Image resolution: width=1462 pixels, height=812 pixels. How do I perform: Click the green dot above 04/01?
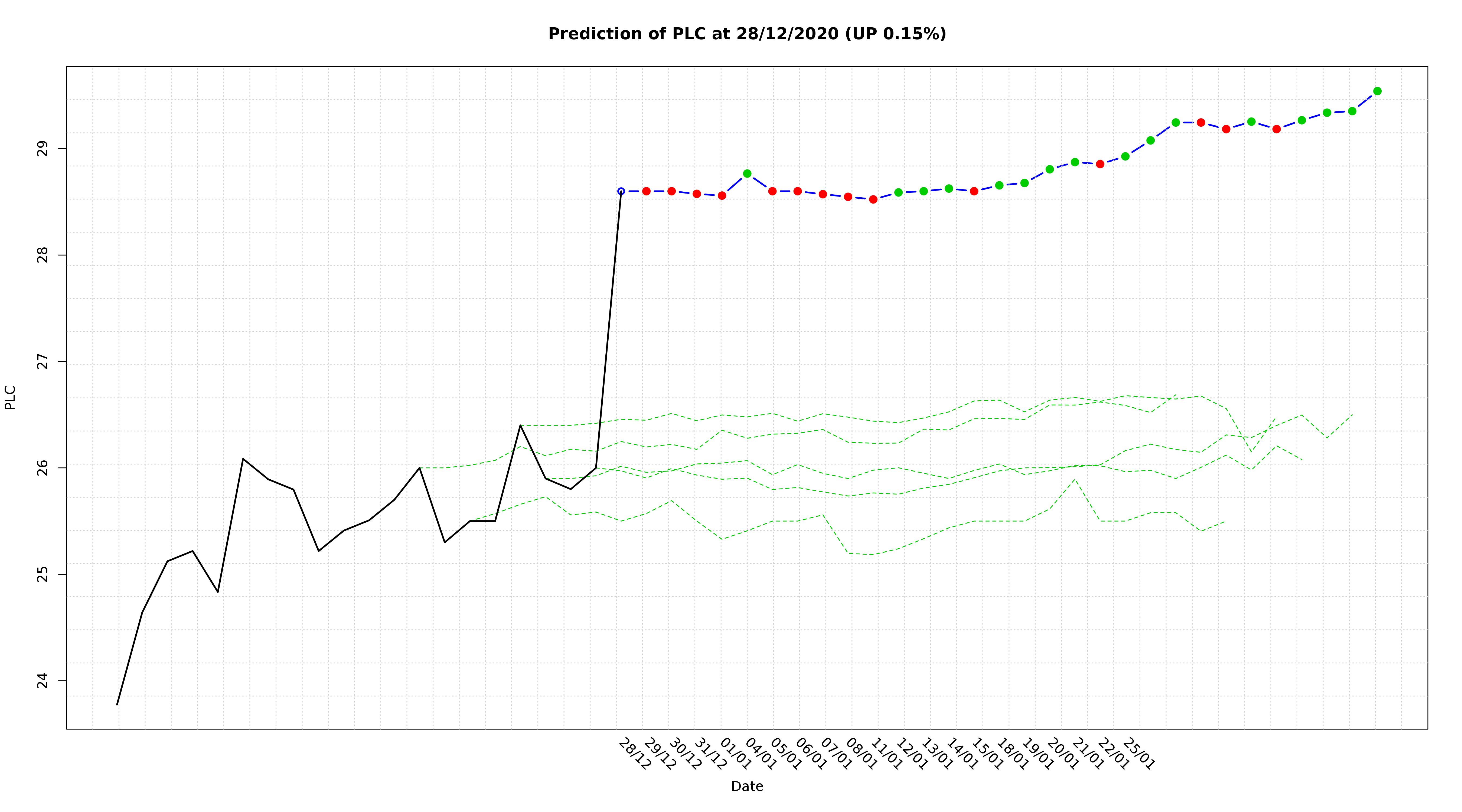tap(747, 174)
